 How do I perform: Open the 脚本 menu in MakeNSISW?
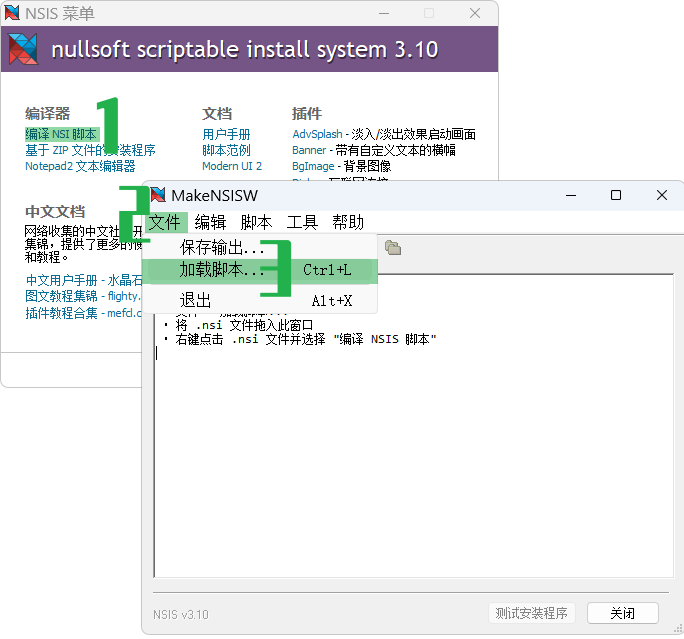(256, 222)
